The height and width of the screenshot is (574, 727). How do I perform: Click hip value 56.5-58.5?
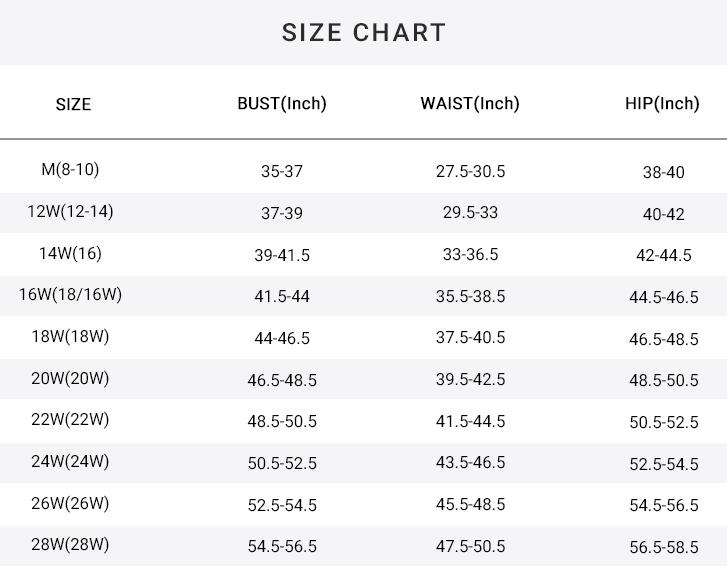click(x=663, y=546)
